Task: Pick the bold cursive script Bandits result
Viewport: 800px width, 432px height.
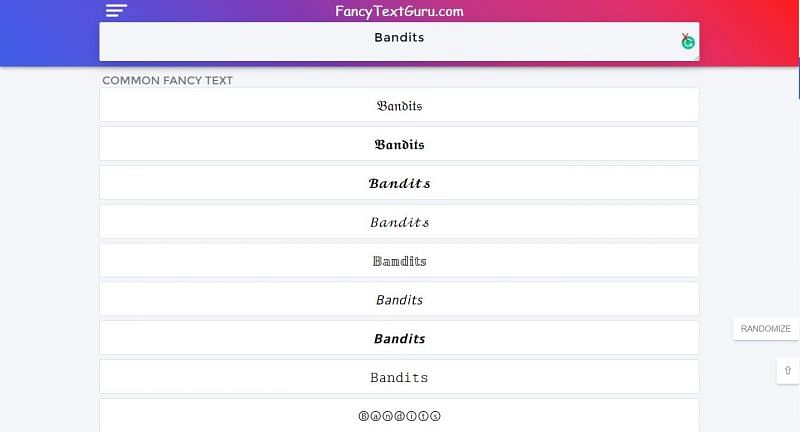Action: click(x=399, y=183)
